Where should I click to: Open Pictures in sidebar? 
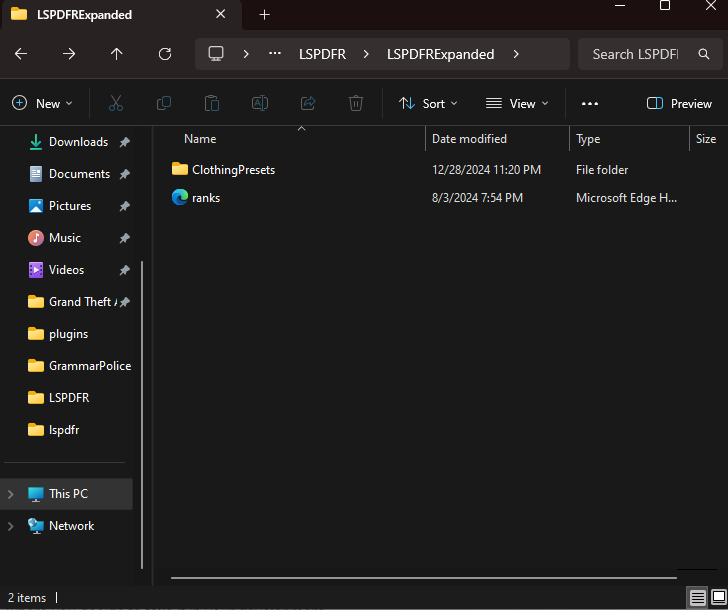tap(70, 206)
